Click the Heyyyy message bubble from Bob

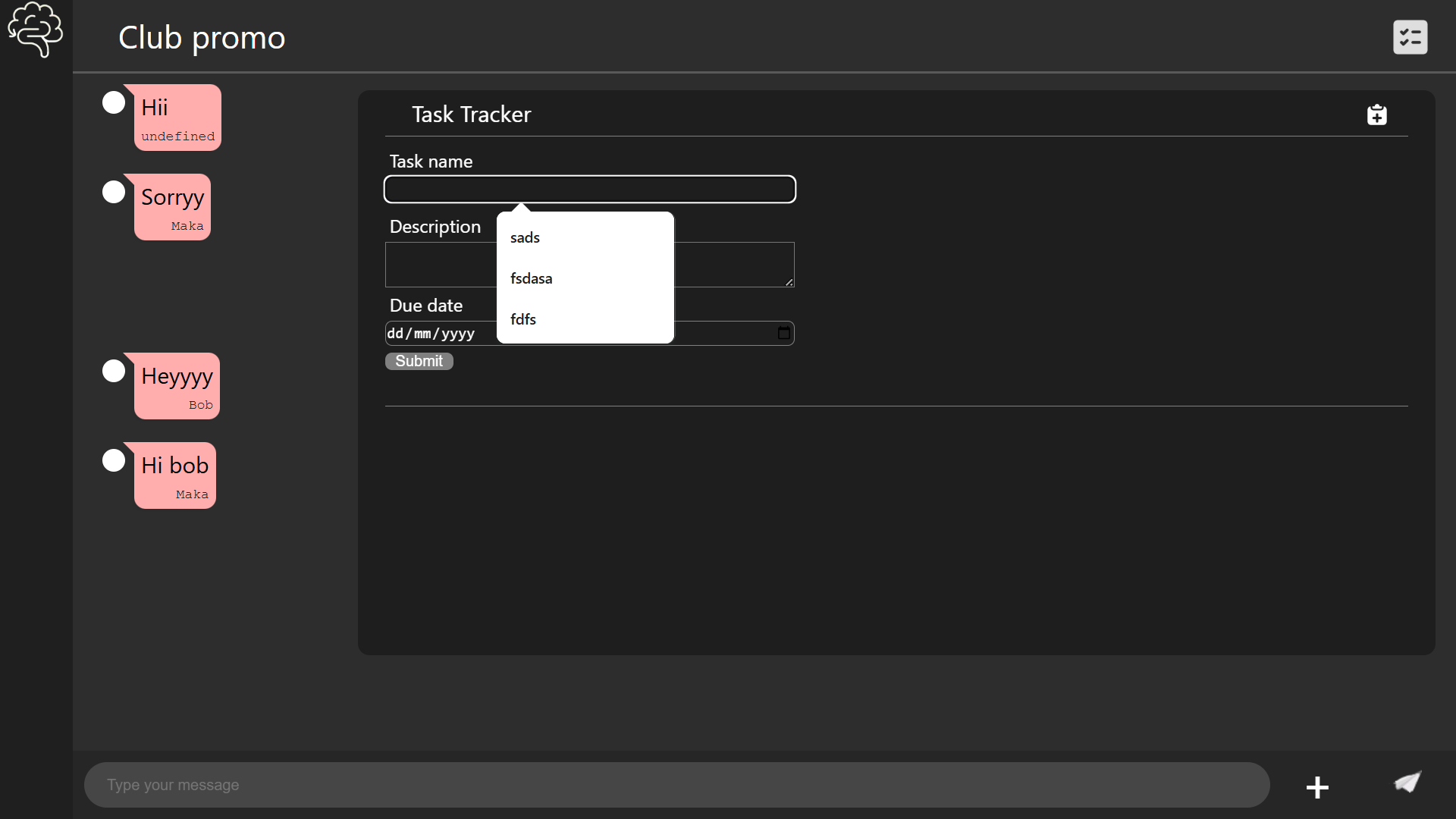coord(177,386)
